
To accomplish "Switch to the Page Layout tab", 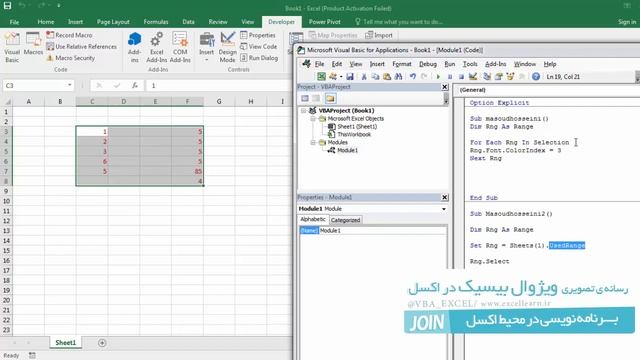I will [x=113, y=22].
